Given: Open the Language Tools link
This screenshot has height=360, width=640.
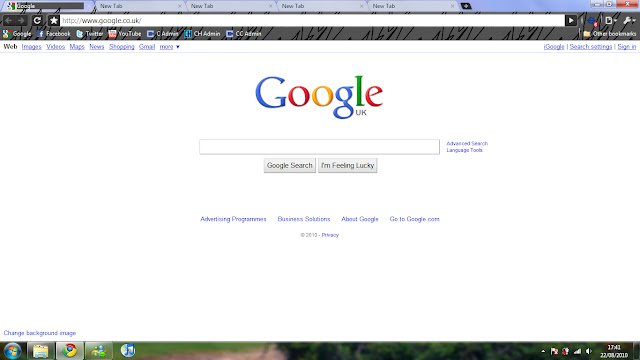Looking at the screenshot, I should 464,150.
